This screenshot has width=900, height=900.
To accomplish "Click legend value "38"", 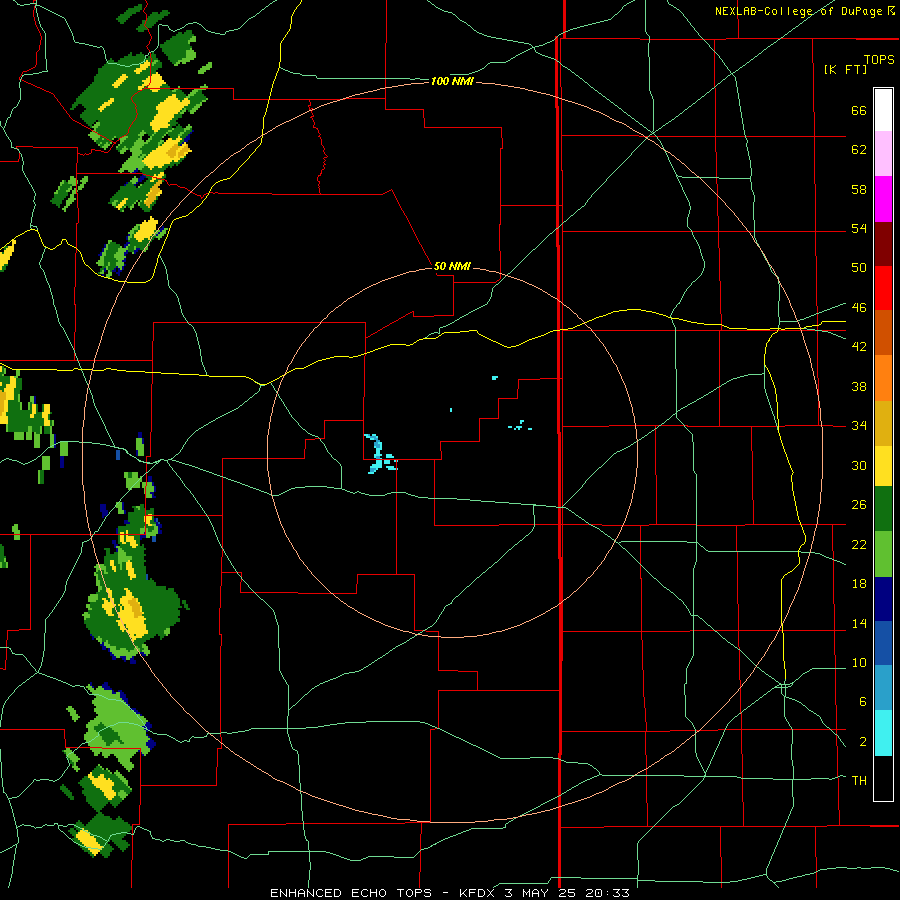I will (859, 386).
